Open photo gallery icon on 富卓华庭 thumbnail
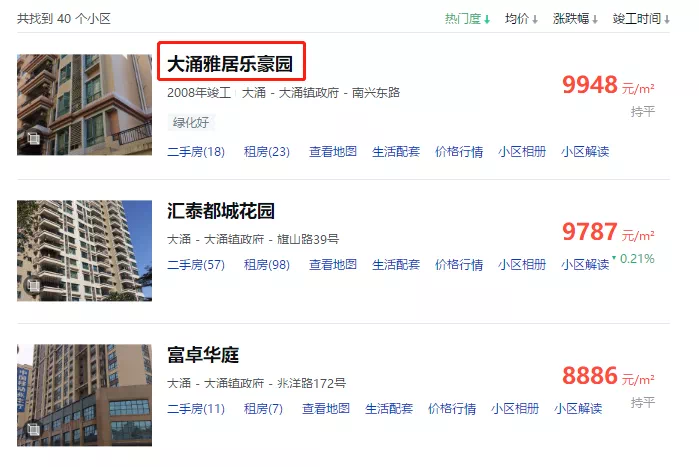The image size is (699, 467). (x=33, y=430)
